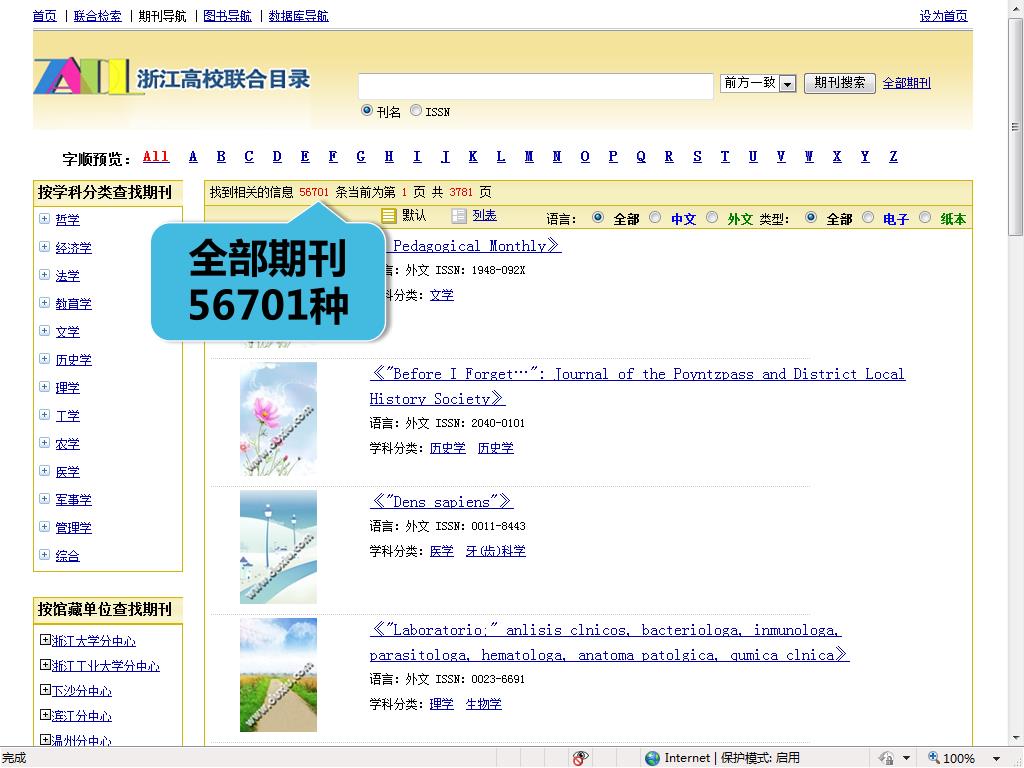
Task: Click the scrollbar down arrow
Action: pyautogui.click(x=1015, y=739)
